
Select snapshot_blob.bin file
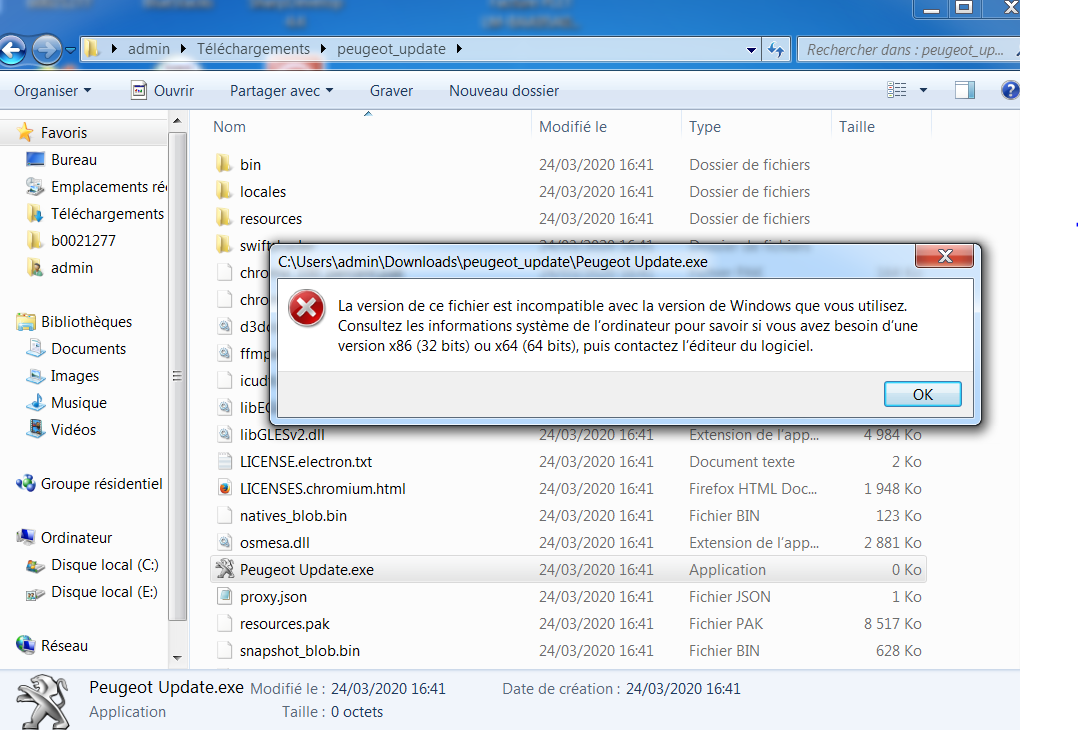[300, 650]
